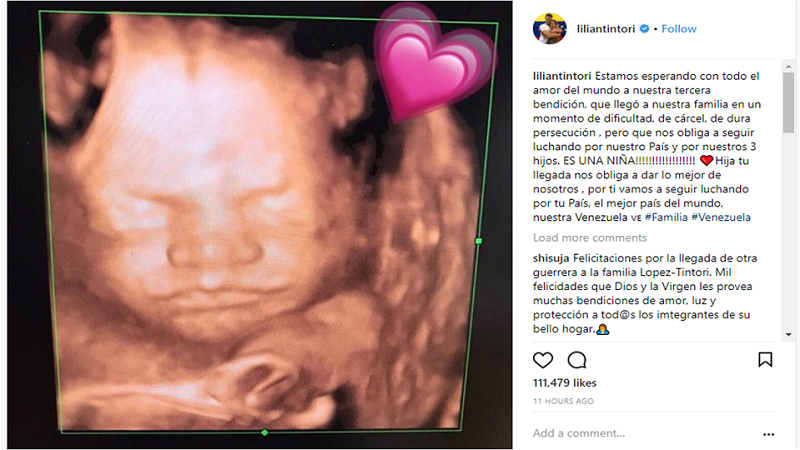The width and height of the screenshot is (800, 450).
Task: Open the #Venezuela hashtag link
Action: pyautogui.click(x=720, y=217)
